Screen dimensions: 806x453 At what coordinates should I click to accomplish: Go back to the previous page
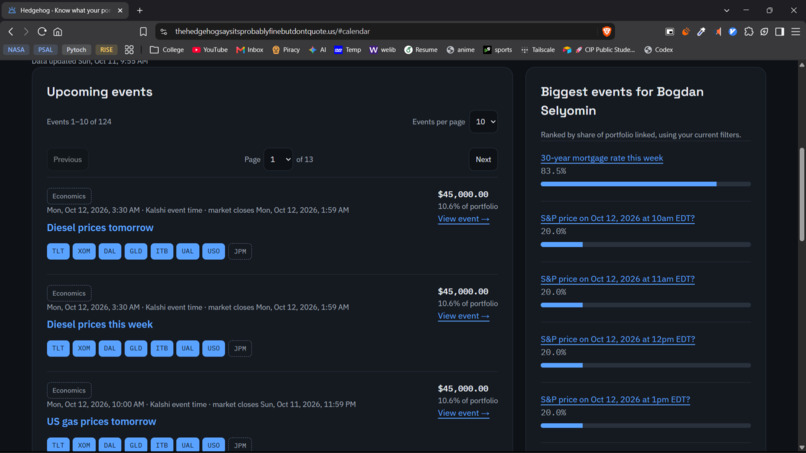(x=11, y=31)
